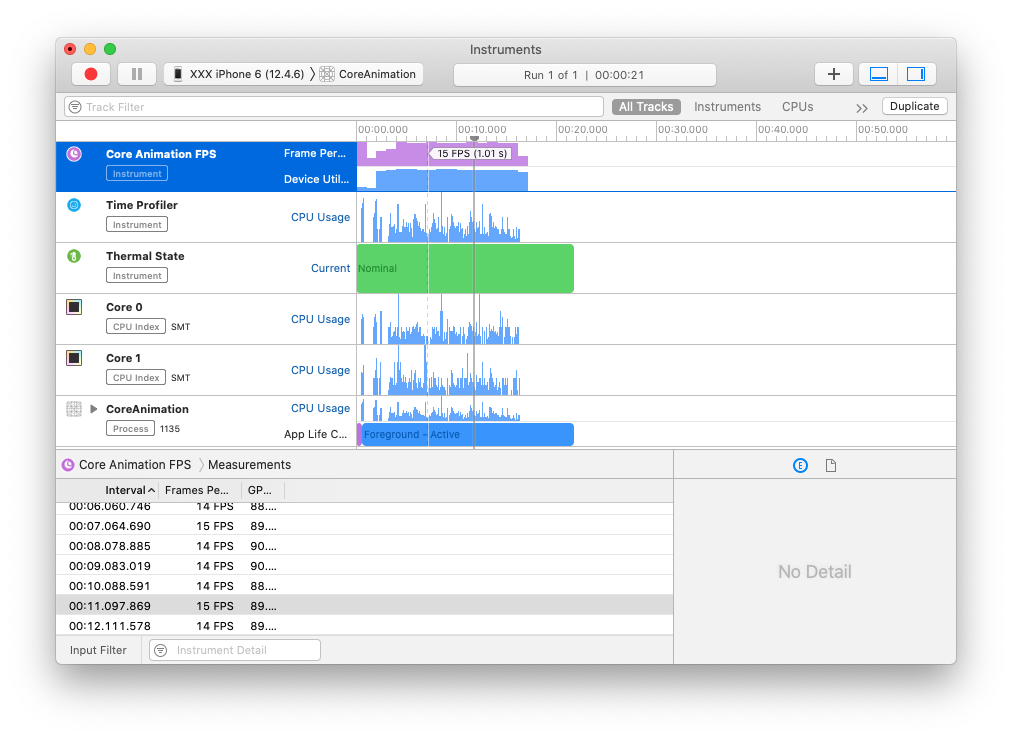
Task: Toggle the bottom detail pane view
Action: (x=878, y=74)
